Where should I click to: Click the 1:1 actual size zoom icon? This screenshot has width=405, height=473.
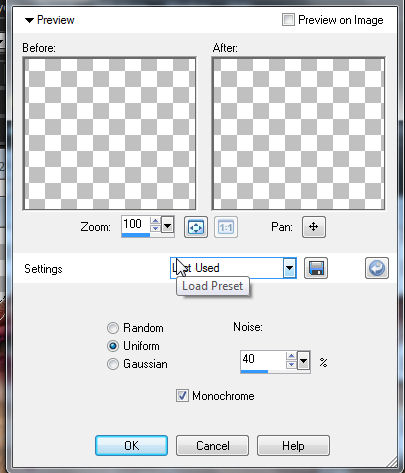[226, 227]
